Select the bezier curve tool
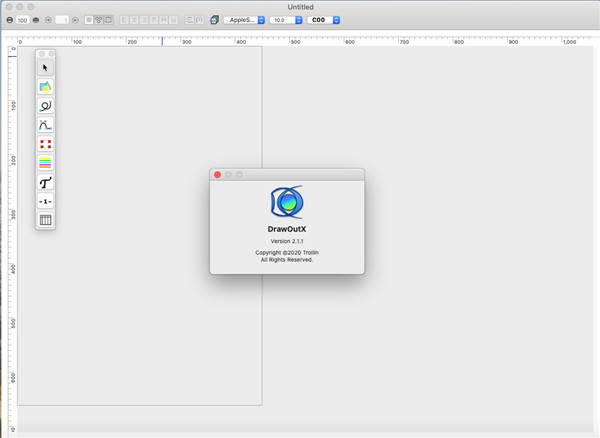The width and height of the screenshot is (600, 438). [45, 125]
